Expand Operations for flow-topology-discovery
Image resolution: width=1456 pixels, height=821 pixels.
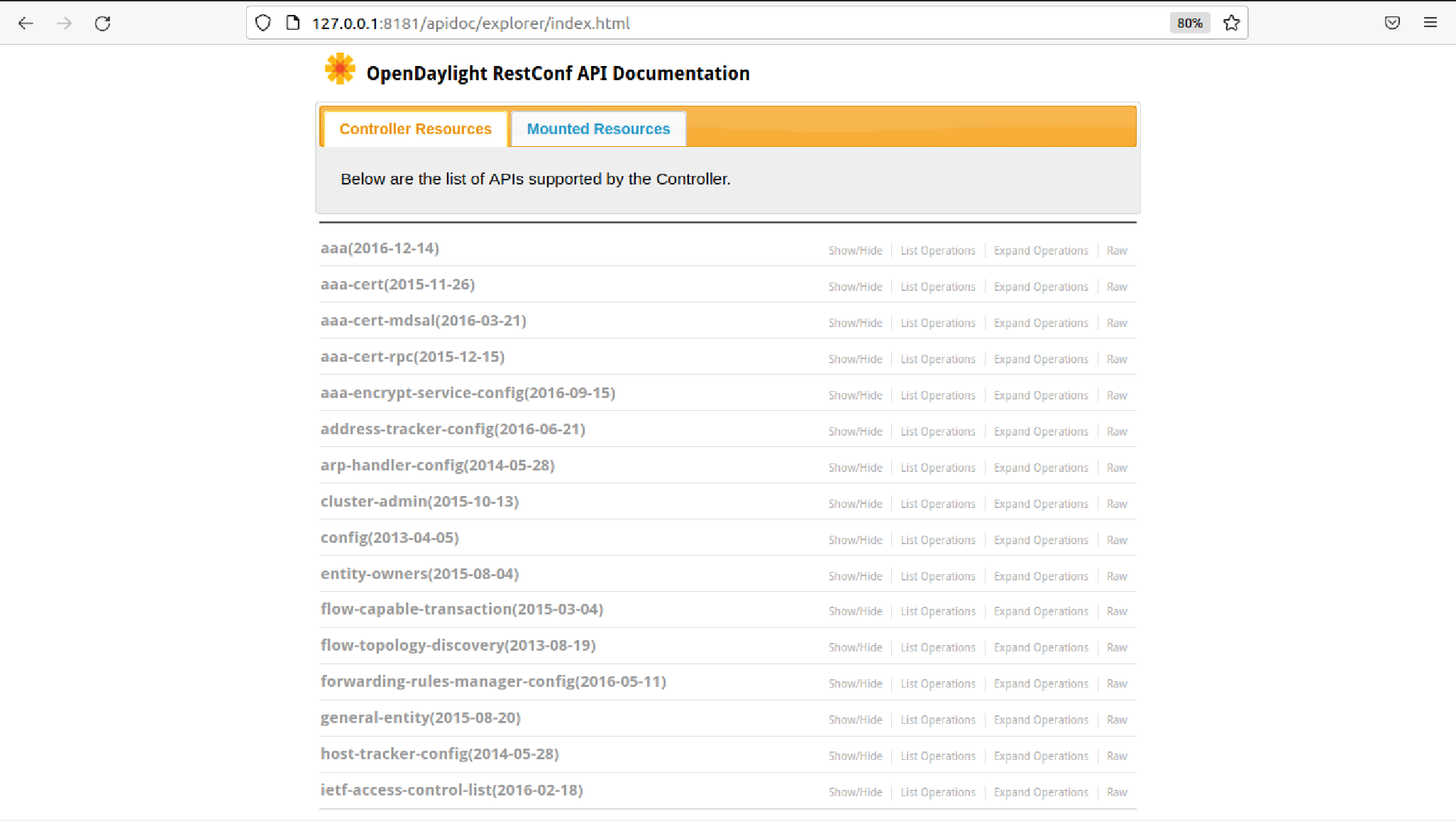[x=1040, y=648]
